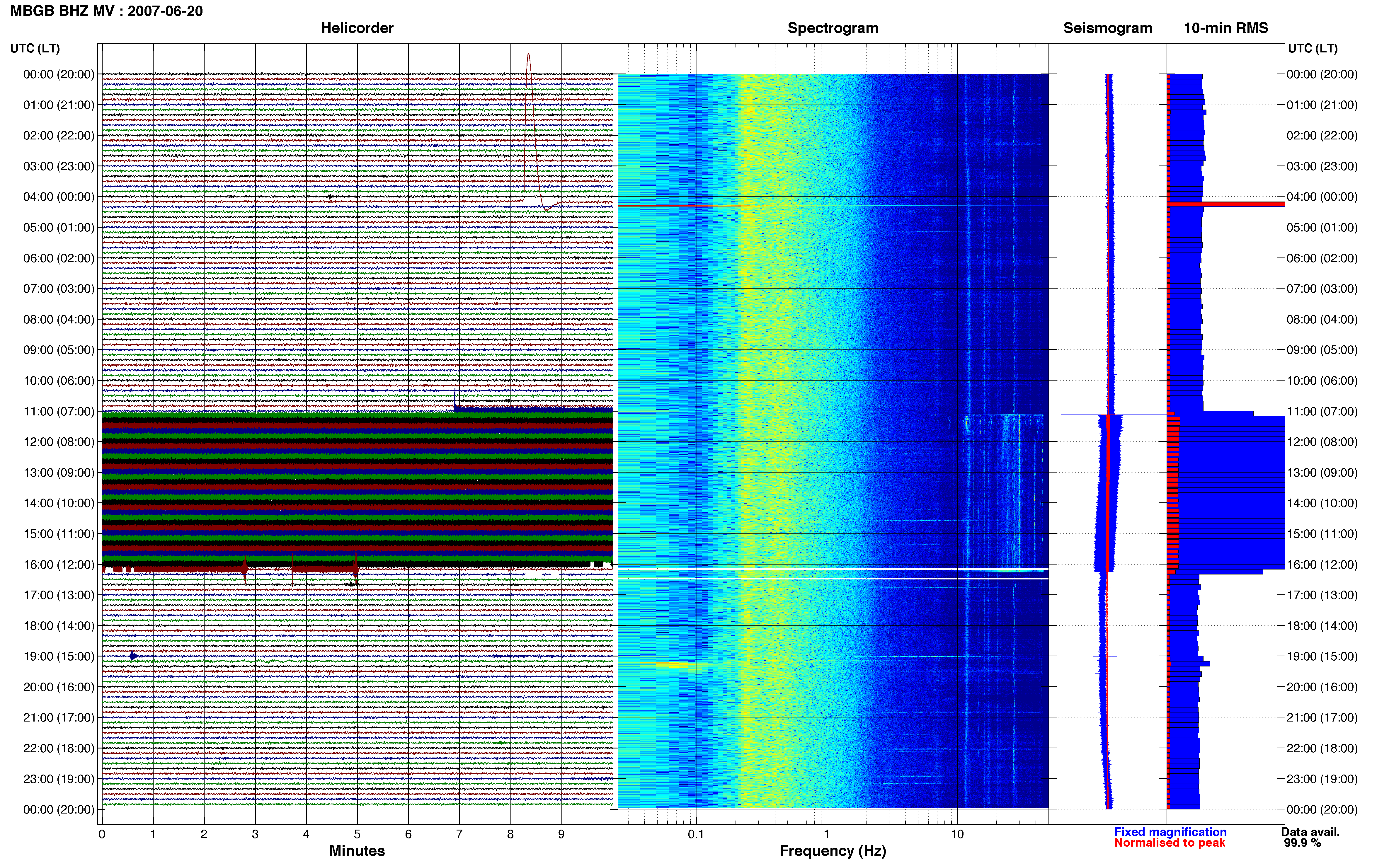Click 03:00 (23:00) label beside the helicorder

tap(59, 166)
